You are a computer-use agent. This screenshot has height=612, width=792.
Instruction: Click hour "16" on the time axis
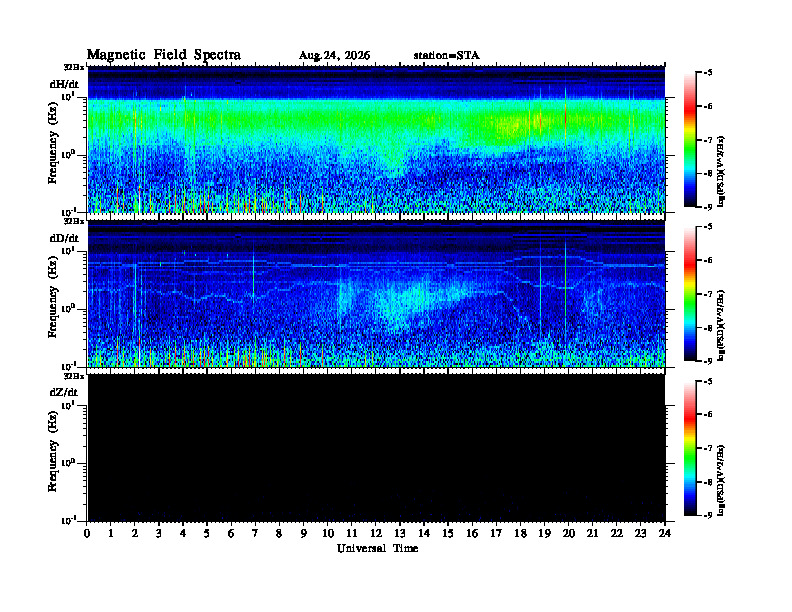pos(472,533)
